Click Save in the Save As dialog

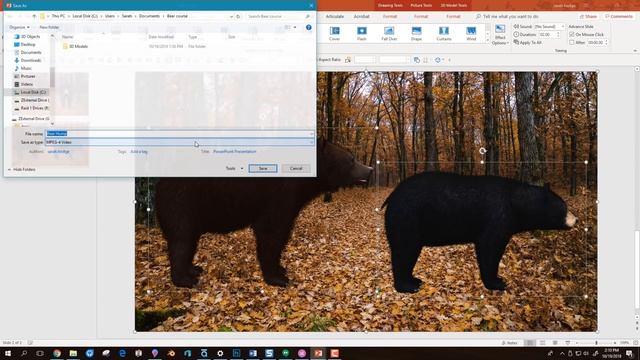pyautogui.click(x=263, y=168)
